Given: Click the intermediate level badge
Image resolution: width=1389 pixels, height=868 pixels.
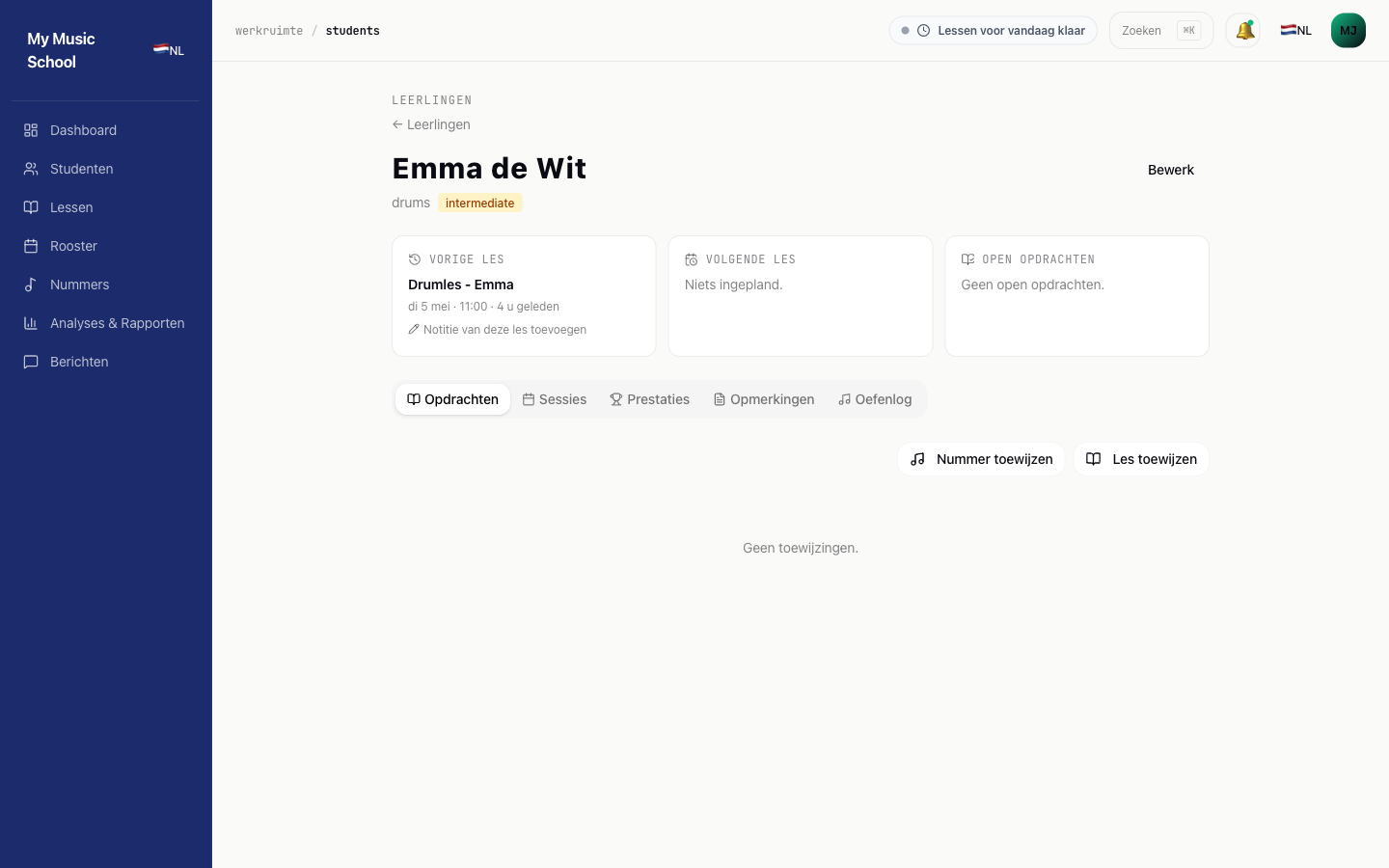Looking at the screenshot, I should tap(480, 203).
